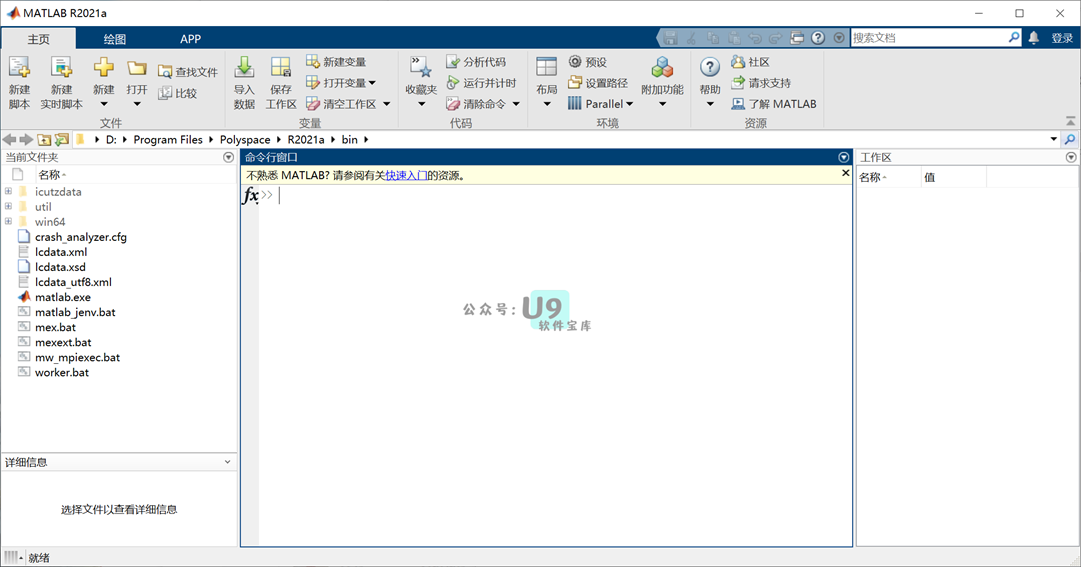Click the address bar search magnifier icon
Viewport: 1081px width, 567px height.
tap(1070, 139)
